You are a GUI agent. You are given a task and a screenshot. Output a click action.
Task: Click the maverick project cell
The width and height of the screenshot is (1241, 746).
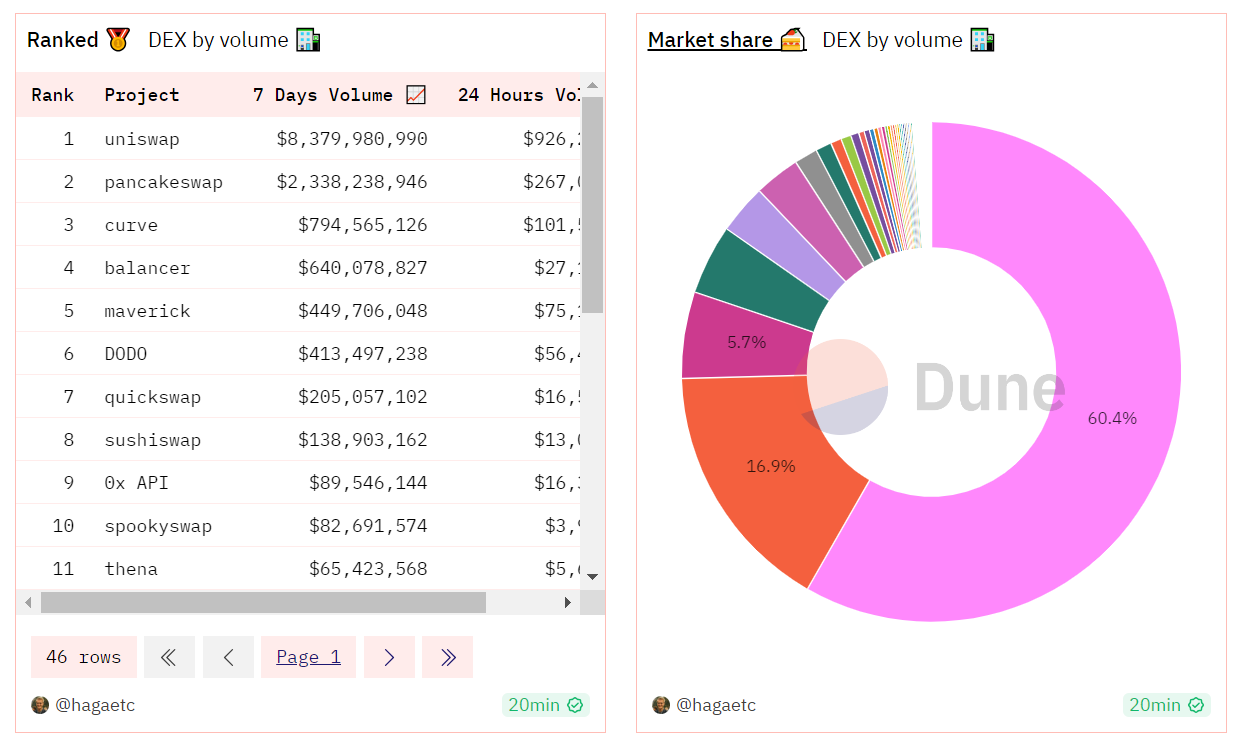coord(147,311)
